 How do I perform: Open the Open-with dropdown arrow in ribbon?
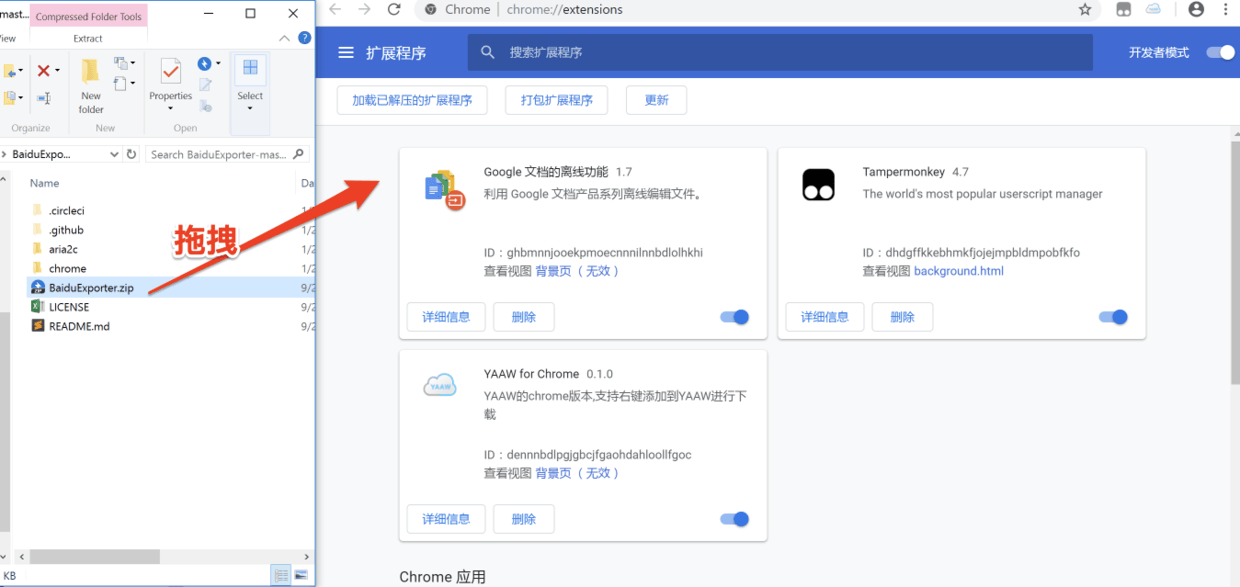click(x=218, y=64)
